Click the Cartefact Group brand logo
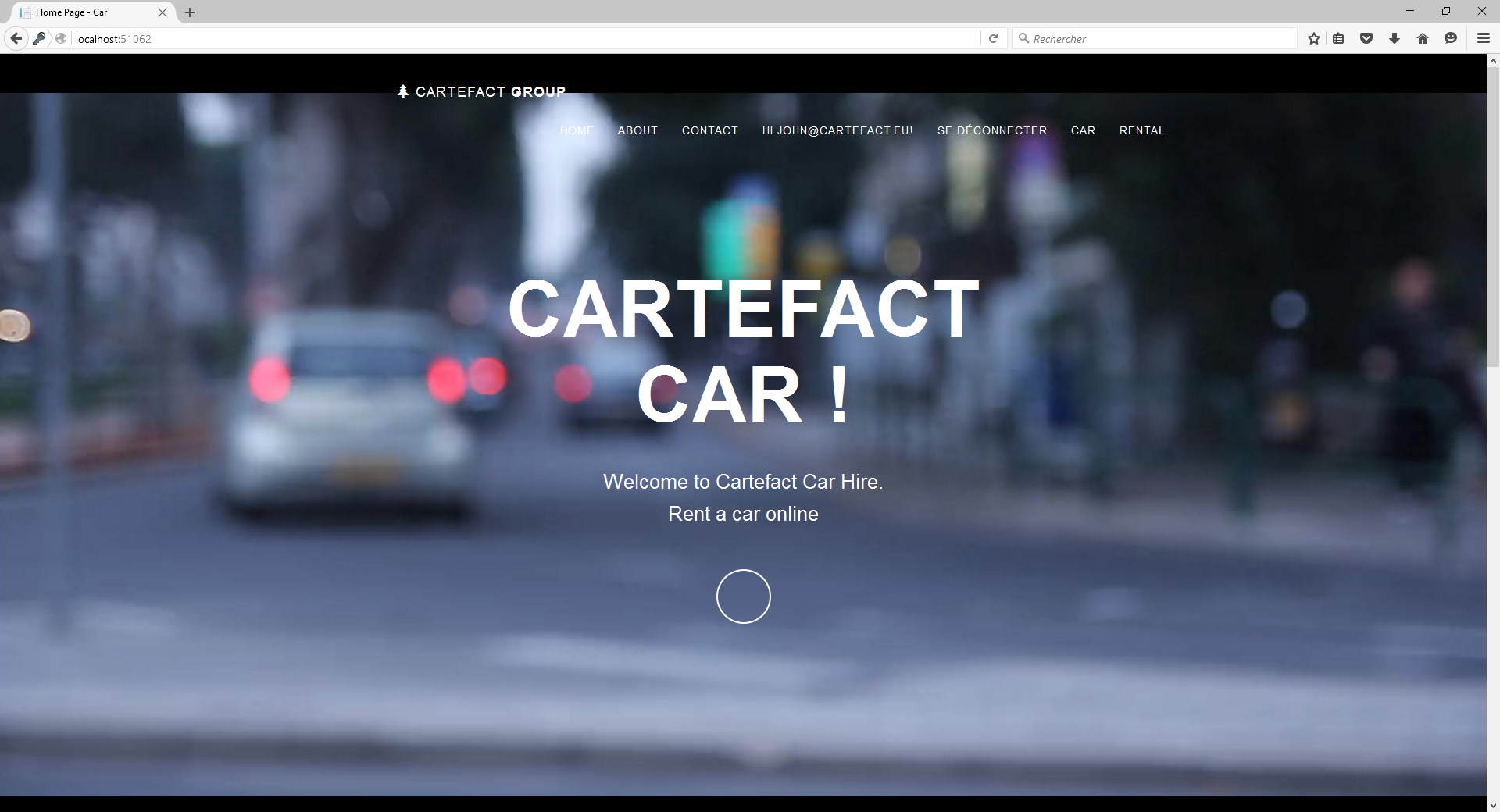 tap(482, 92)
